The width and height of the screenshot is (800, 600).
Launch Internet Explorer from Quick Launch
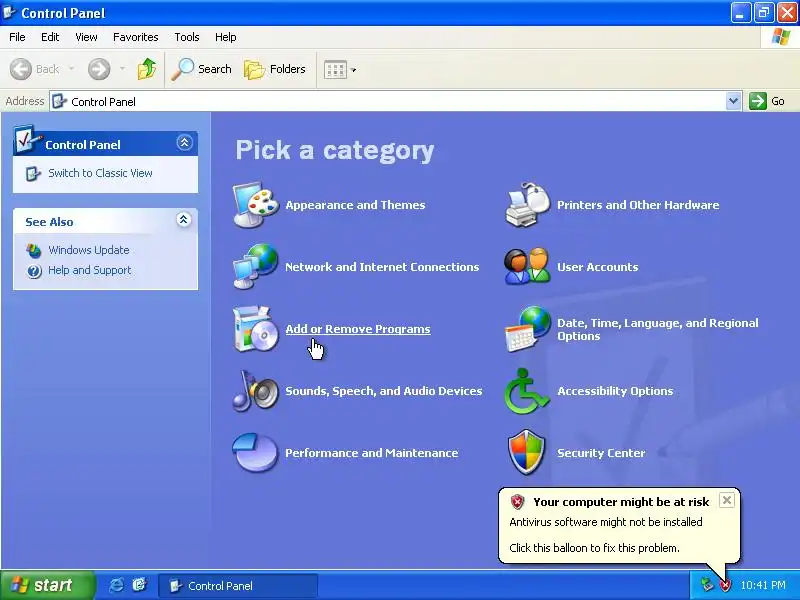click(116, 585)
